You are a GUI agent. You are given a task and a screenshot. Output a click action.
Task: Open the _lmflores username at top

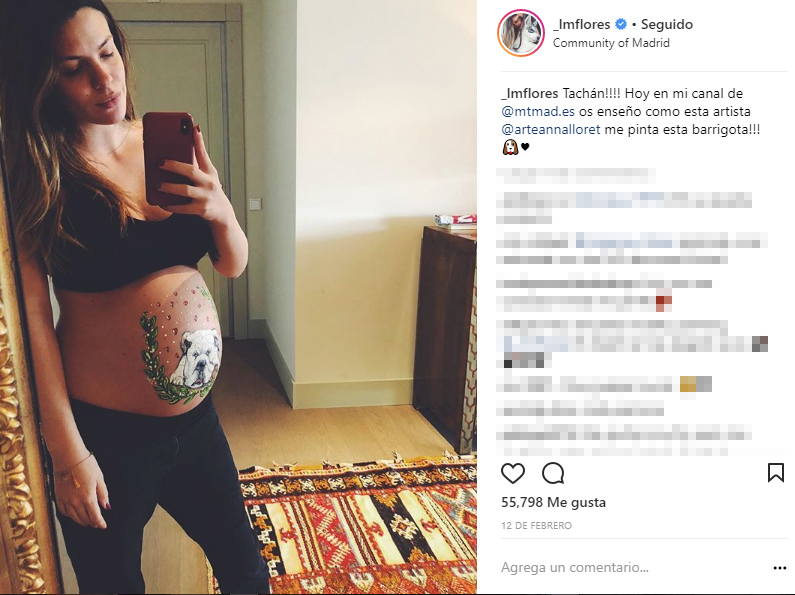(x=582, y=24)
